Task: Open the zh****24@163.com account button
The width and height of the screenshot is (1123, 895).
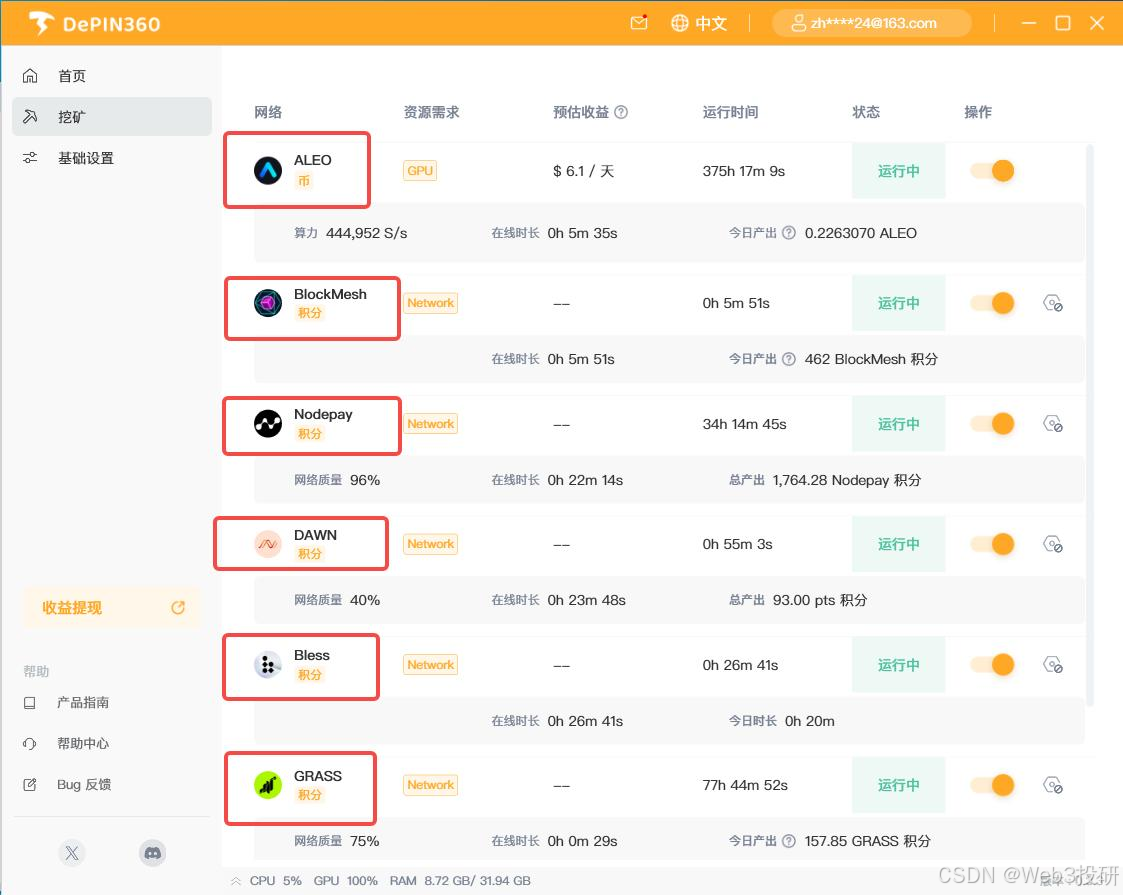Action: tap(872, 23)
